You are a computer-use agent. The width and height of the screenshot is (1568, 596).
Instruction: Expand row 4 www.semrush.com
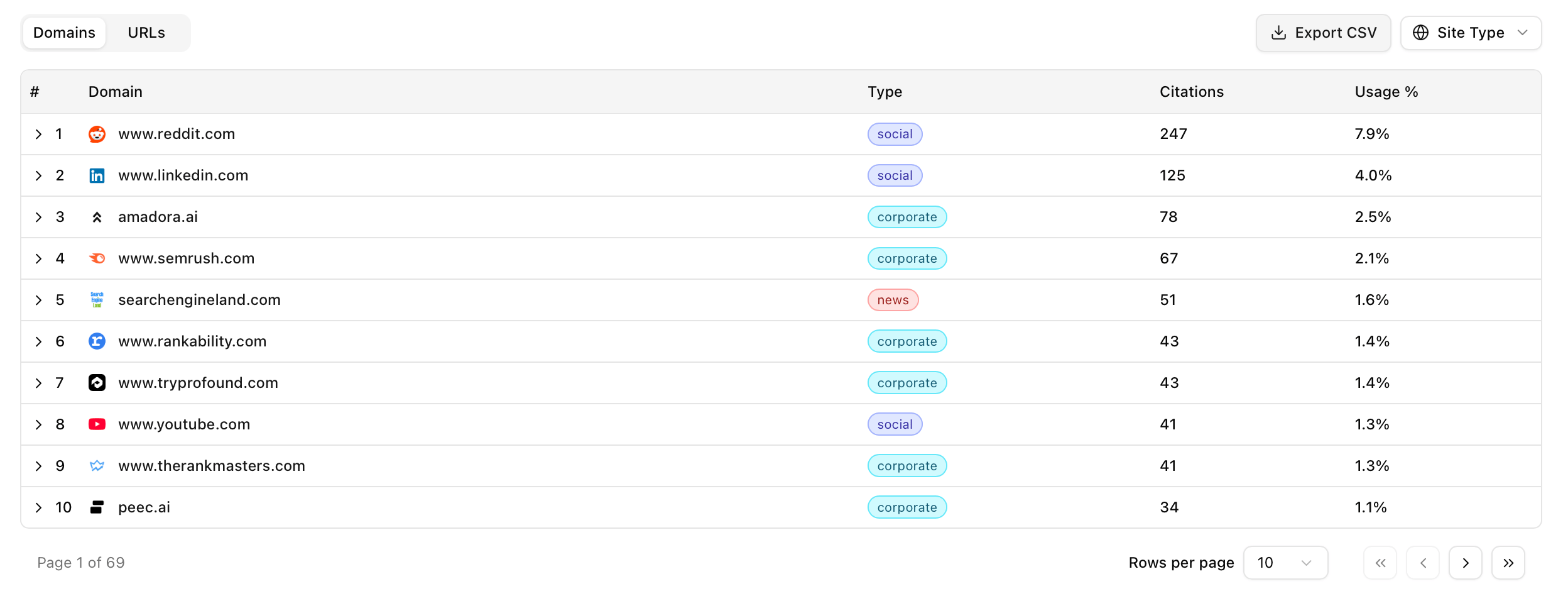tap(38, 258)
